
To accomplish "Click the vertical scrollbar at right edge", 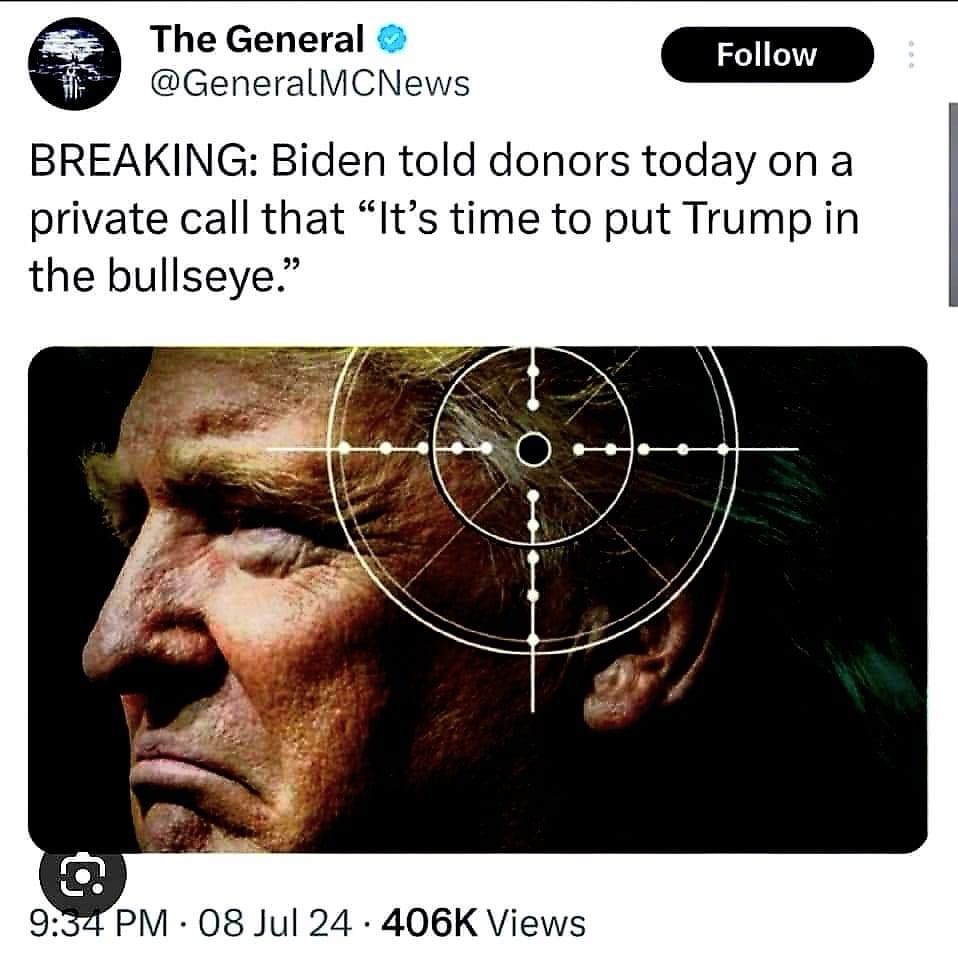I will 952,204.
